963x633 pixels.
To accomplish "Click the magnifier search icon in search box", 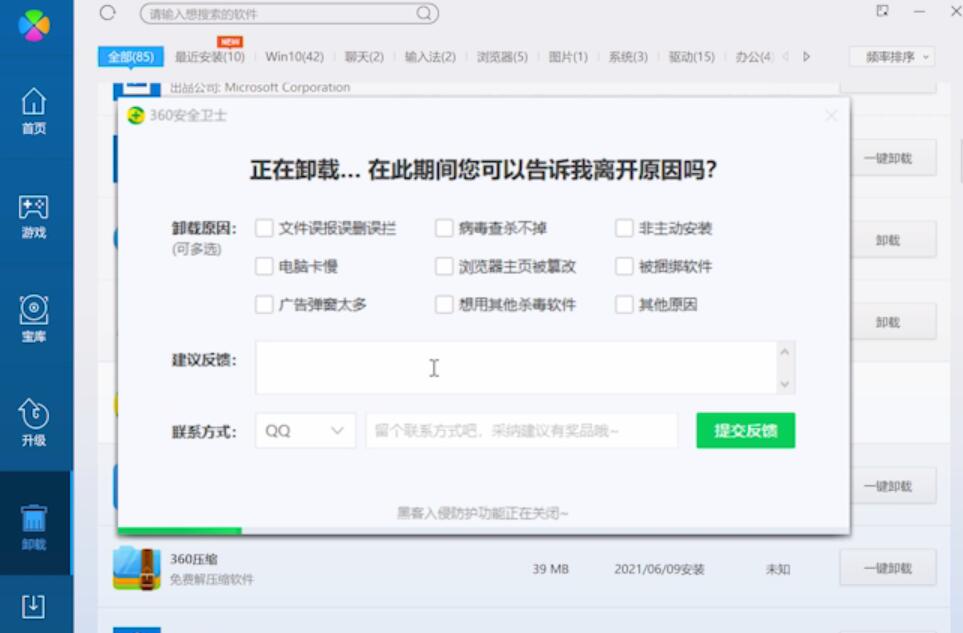I will pyautogui.click(x=424, y=13).
